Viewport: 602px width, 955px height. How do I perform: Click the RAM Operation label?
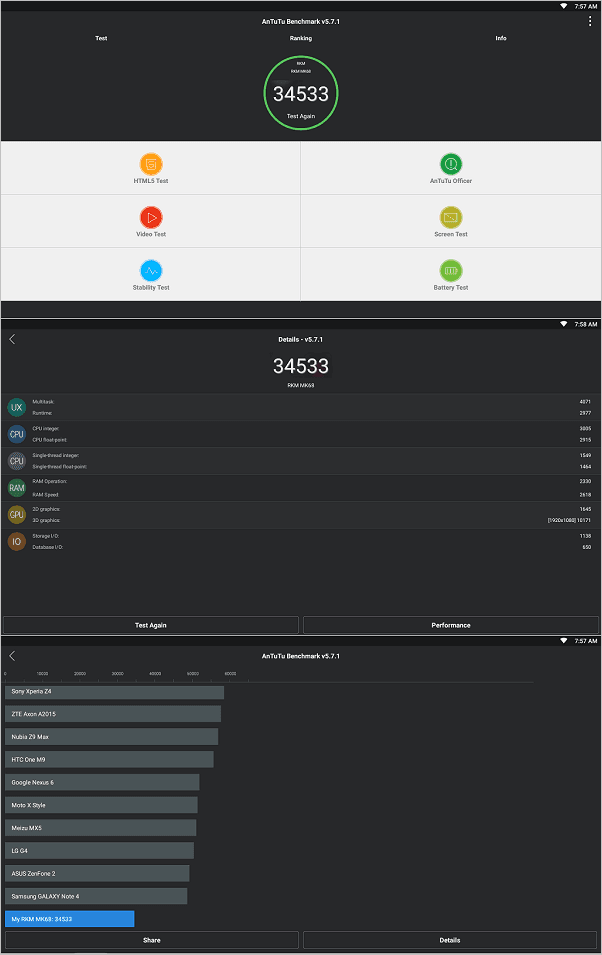[50, 481]
